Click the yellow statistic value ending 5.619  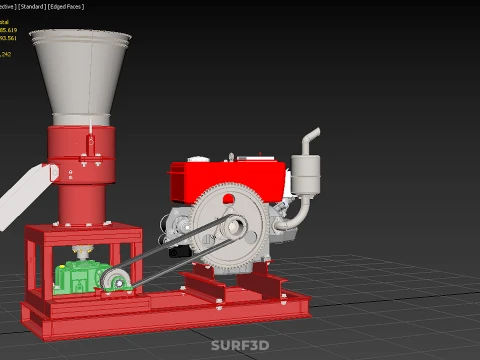point(8,30)
